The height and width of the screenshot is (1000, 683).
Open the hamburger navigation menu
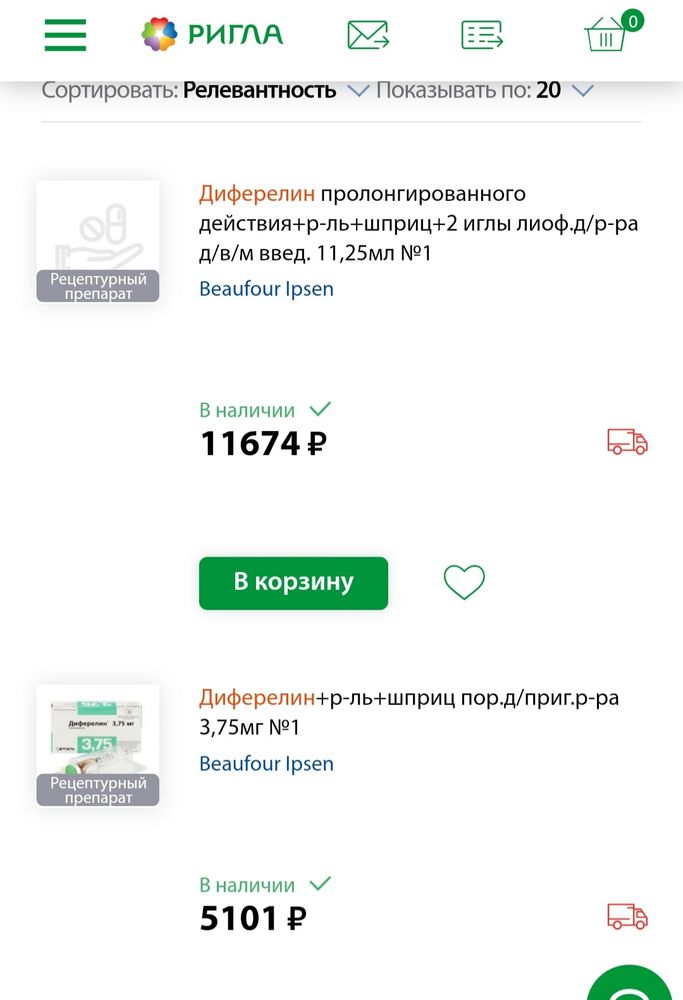(x=64, y=35)
